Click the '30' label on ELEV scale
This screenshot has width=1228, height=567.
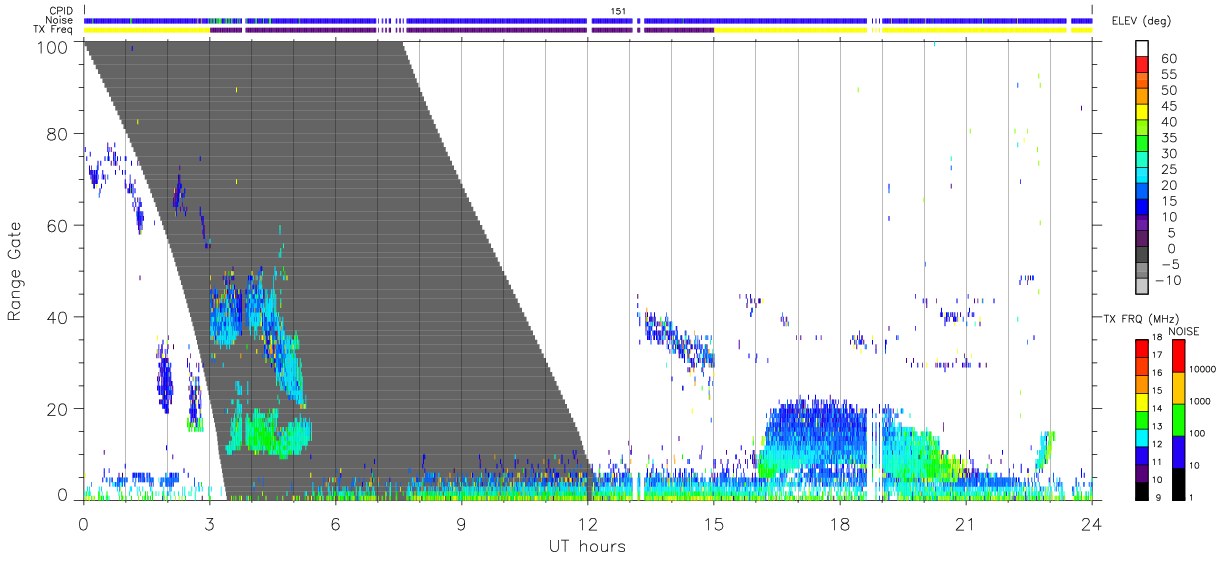tap(1167, 153)
